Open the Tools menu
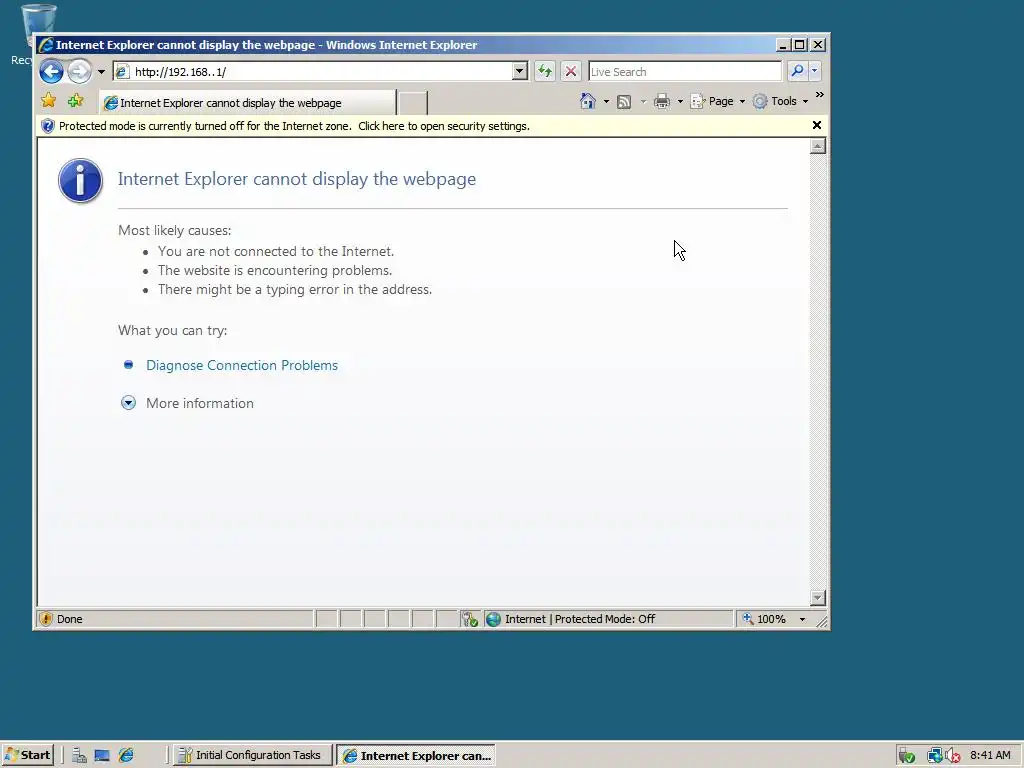Image resolution: width=1024 pixels, height=768 pixels. tap(780, 101)
